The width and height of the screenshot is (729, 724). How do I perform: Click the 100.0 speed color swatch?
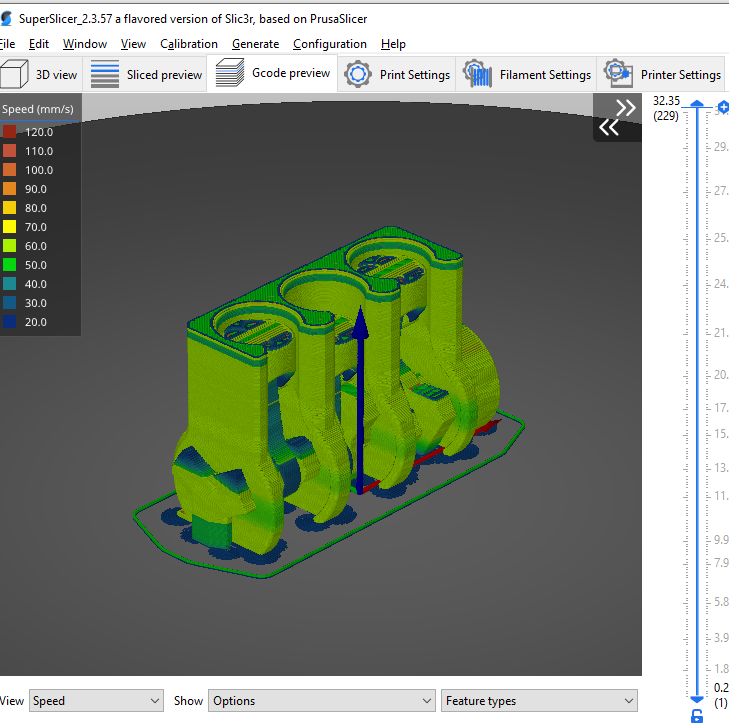(9, 170)
